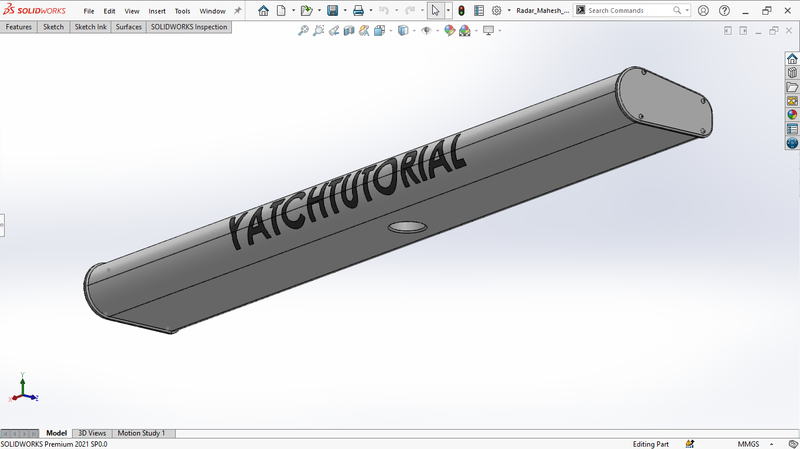Open SOLIDWORKS Resources home tab in task pane
This screenshot has height=449, width=800.
pyautogui.click(x=792, y=59)
